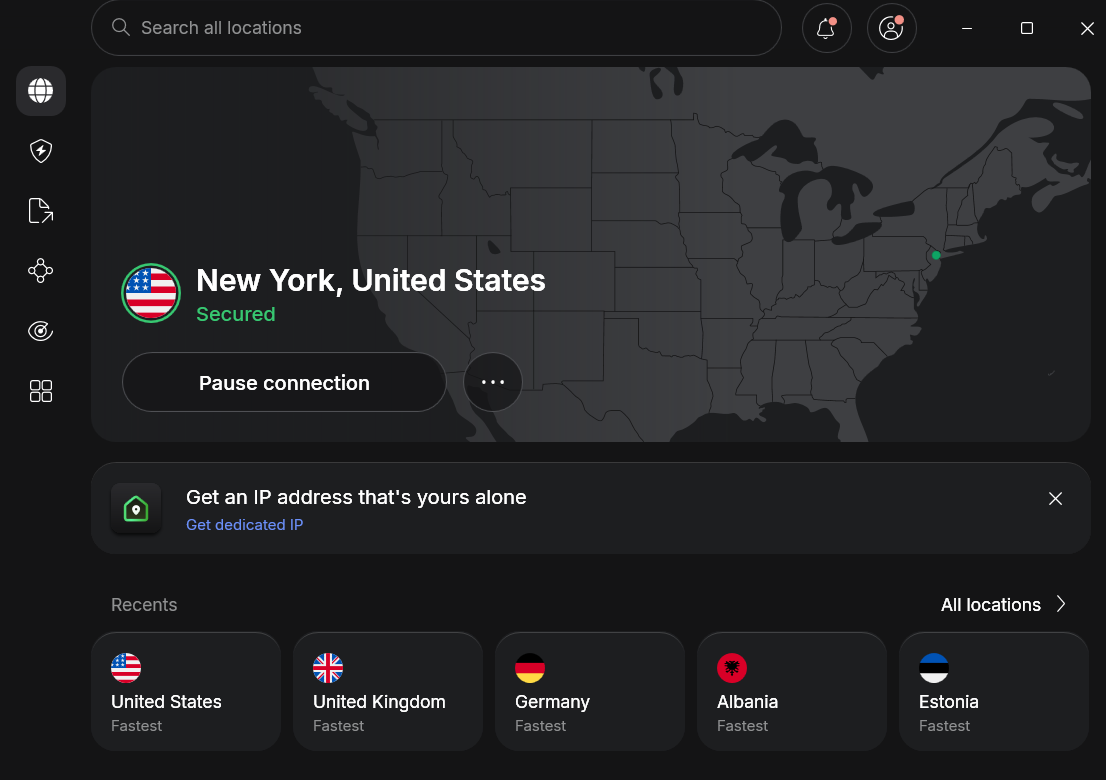Screen dimensions: 1106x780
Task: Connect to Estonia fastest server
Action: (x=993, y=691)
